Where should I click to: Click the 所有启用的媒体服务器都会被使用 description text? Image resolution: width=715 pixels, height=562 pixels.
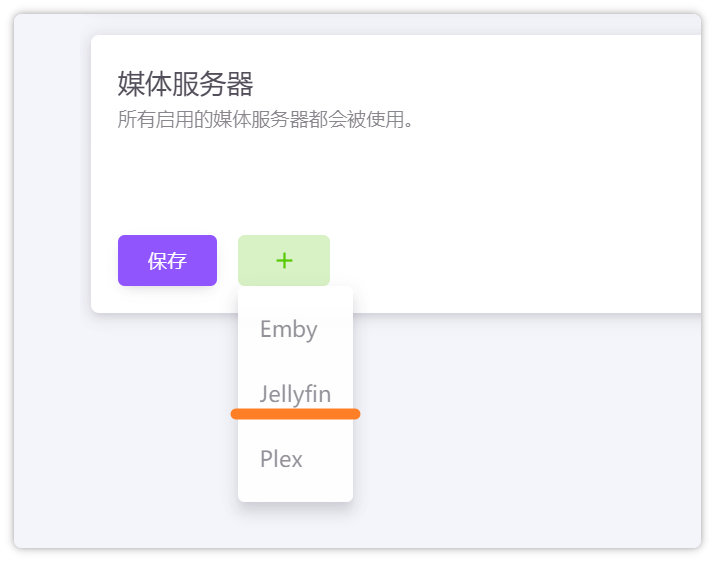265,120
